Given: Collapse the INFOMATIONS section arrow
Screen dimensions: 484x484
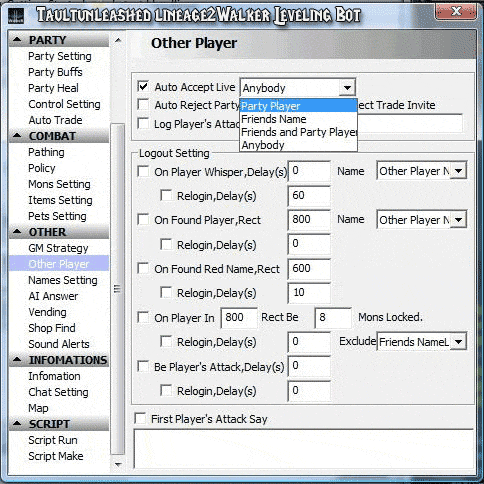Looking at the screenshot, I should pos(17,360).
